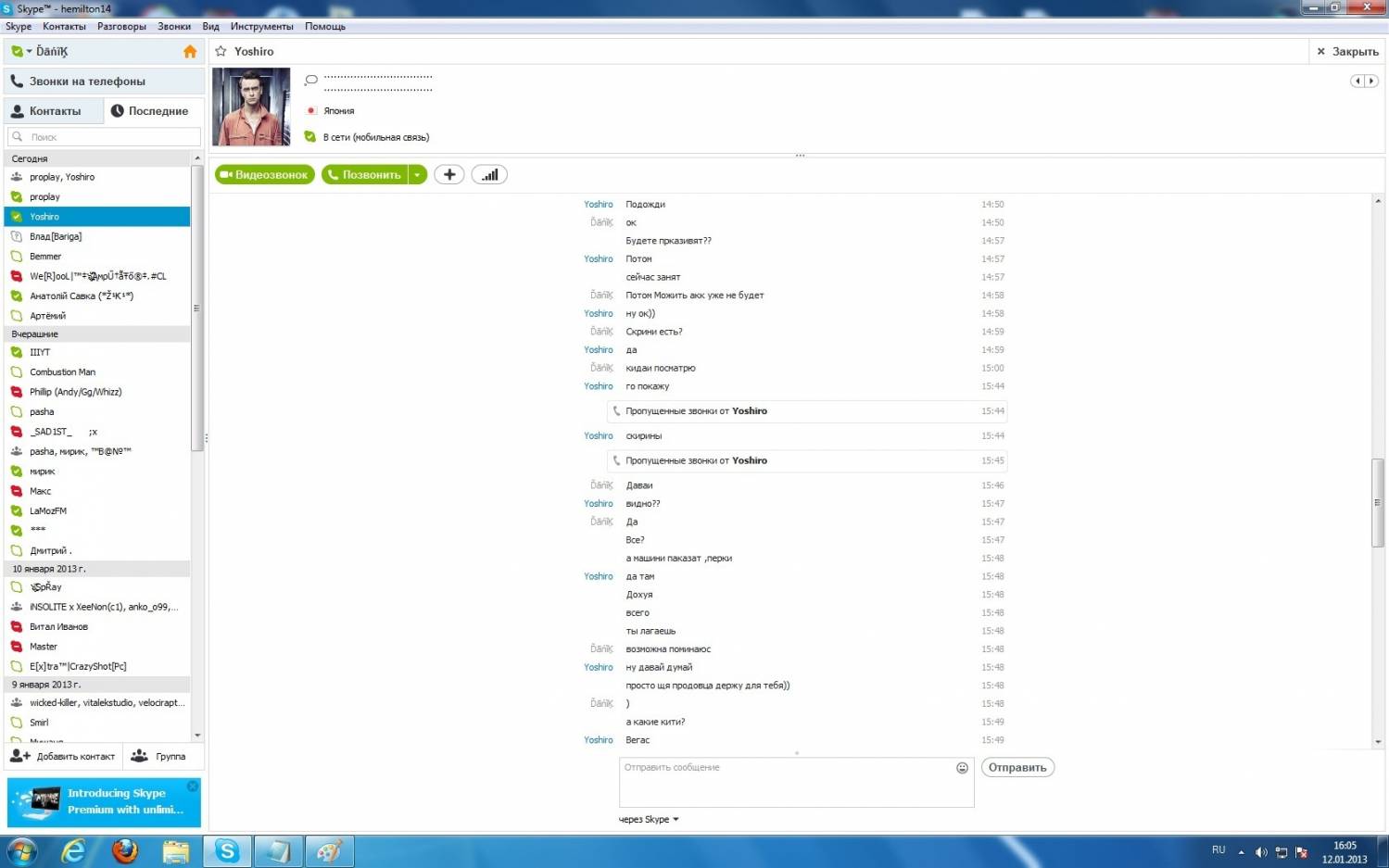Expand the 'через Skype' send method dropdown

click(x=649, y=819)
